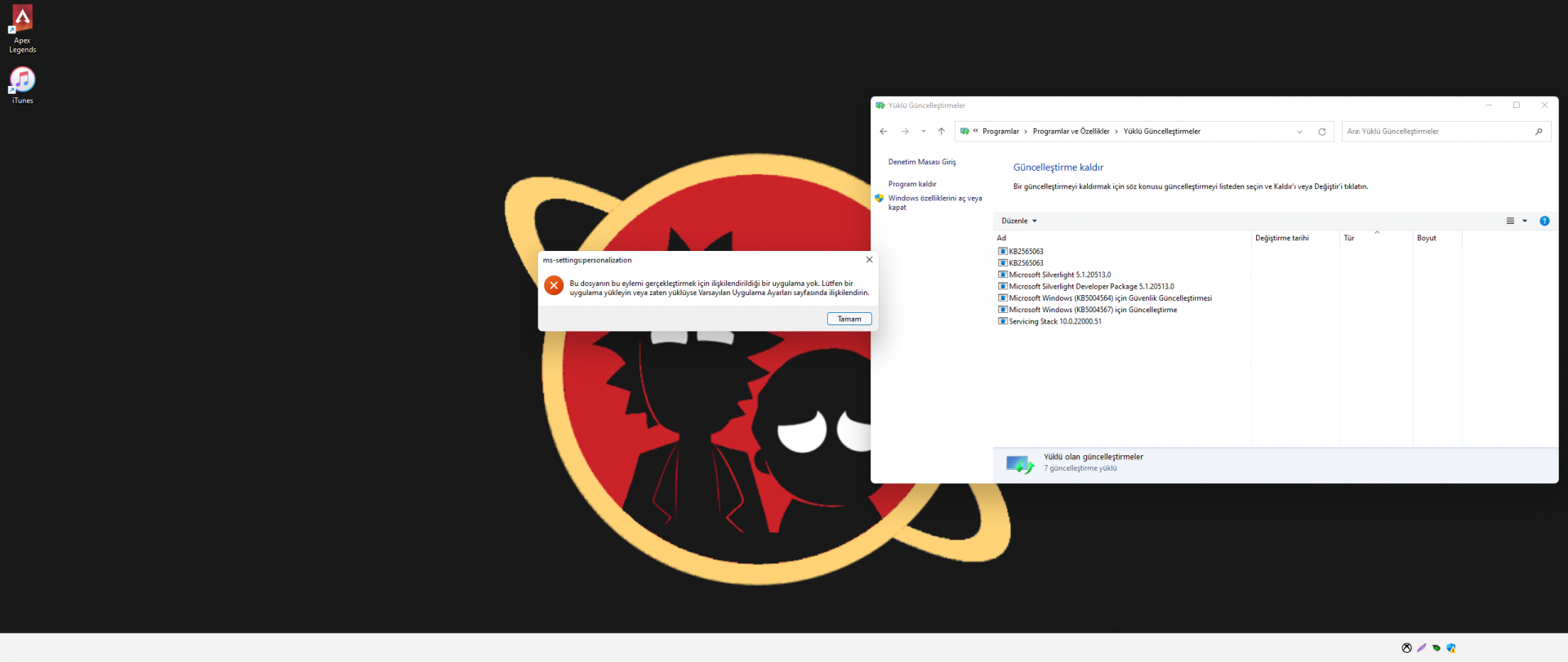The width and height of the screenshot is (1568, 662).
Task: Click the Microsoft Silverlight 5.1.20513.0 row icon
Action: pyautogui.click(x=1003, y=275)
